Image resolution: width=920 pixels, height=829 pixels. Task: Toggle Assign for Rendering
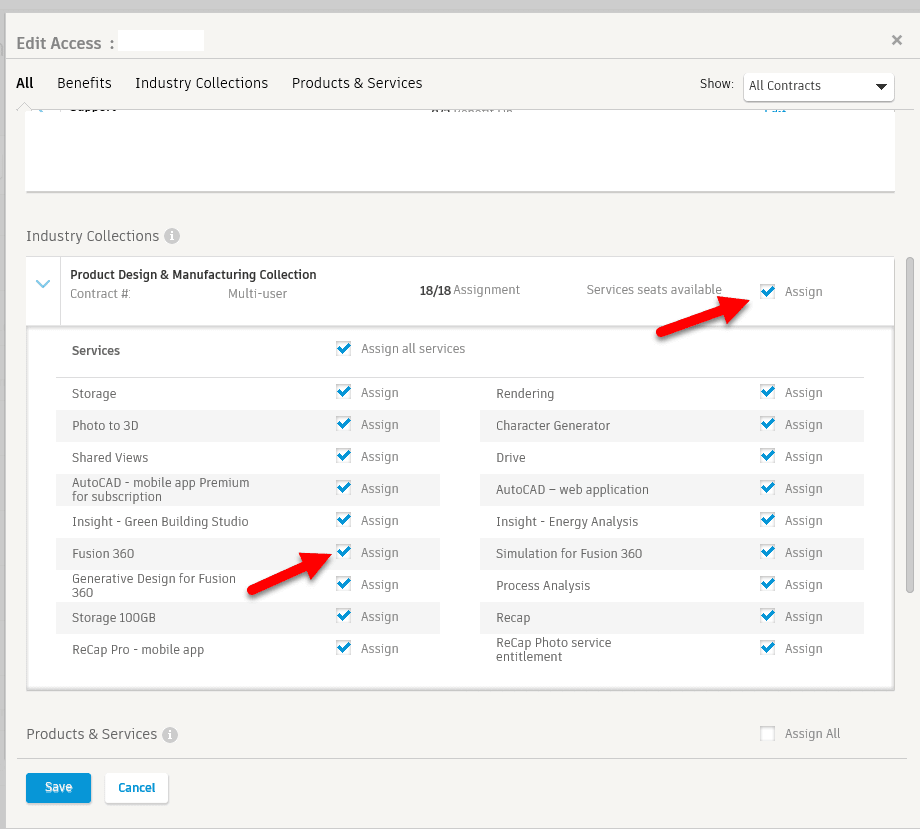tap(767, 392)
